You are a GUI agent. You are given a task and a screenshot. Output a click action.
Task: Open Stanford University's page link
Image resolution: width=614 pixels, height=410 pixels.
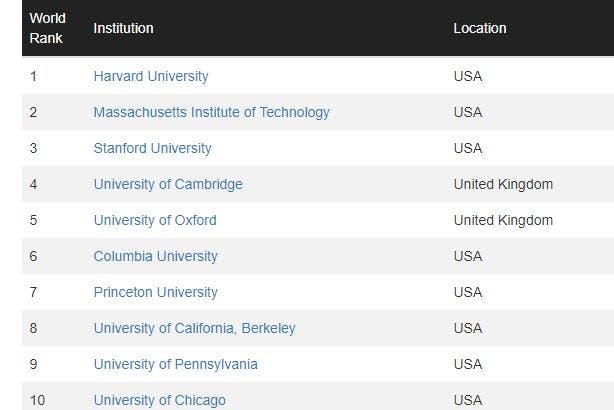point(152,148)
